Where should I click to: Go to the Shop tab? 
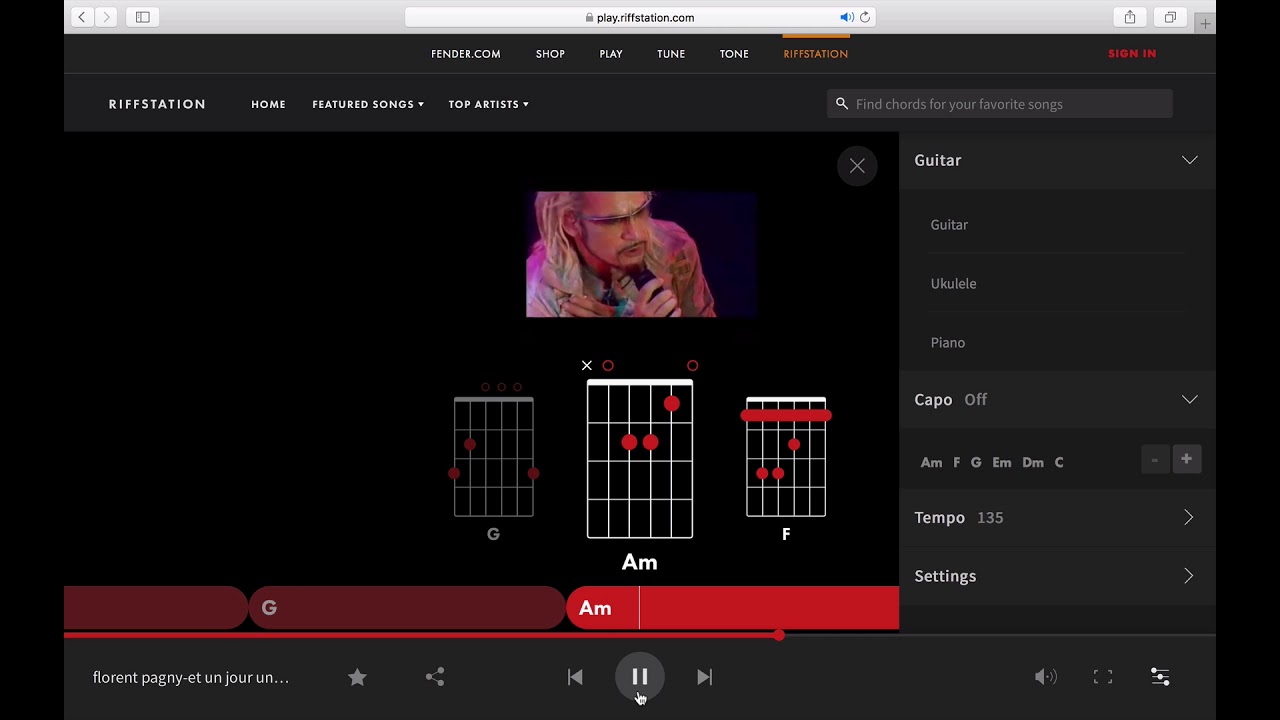tap(550, 54)
